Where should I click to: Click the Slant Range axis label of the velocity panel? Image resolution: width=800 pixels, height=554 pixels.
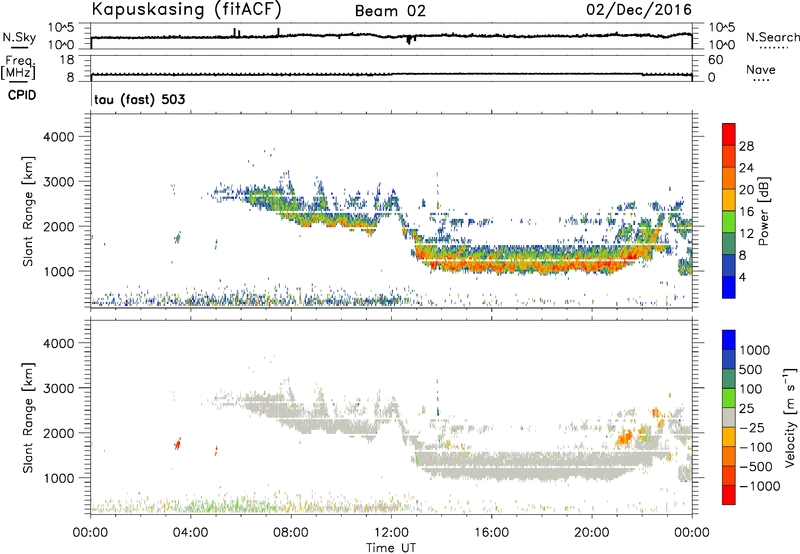tap(28, 417)
